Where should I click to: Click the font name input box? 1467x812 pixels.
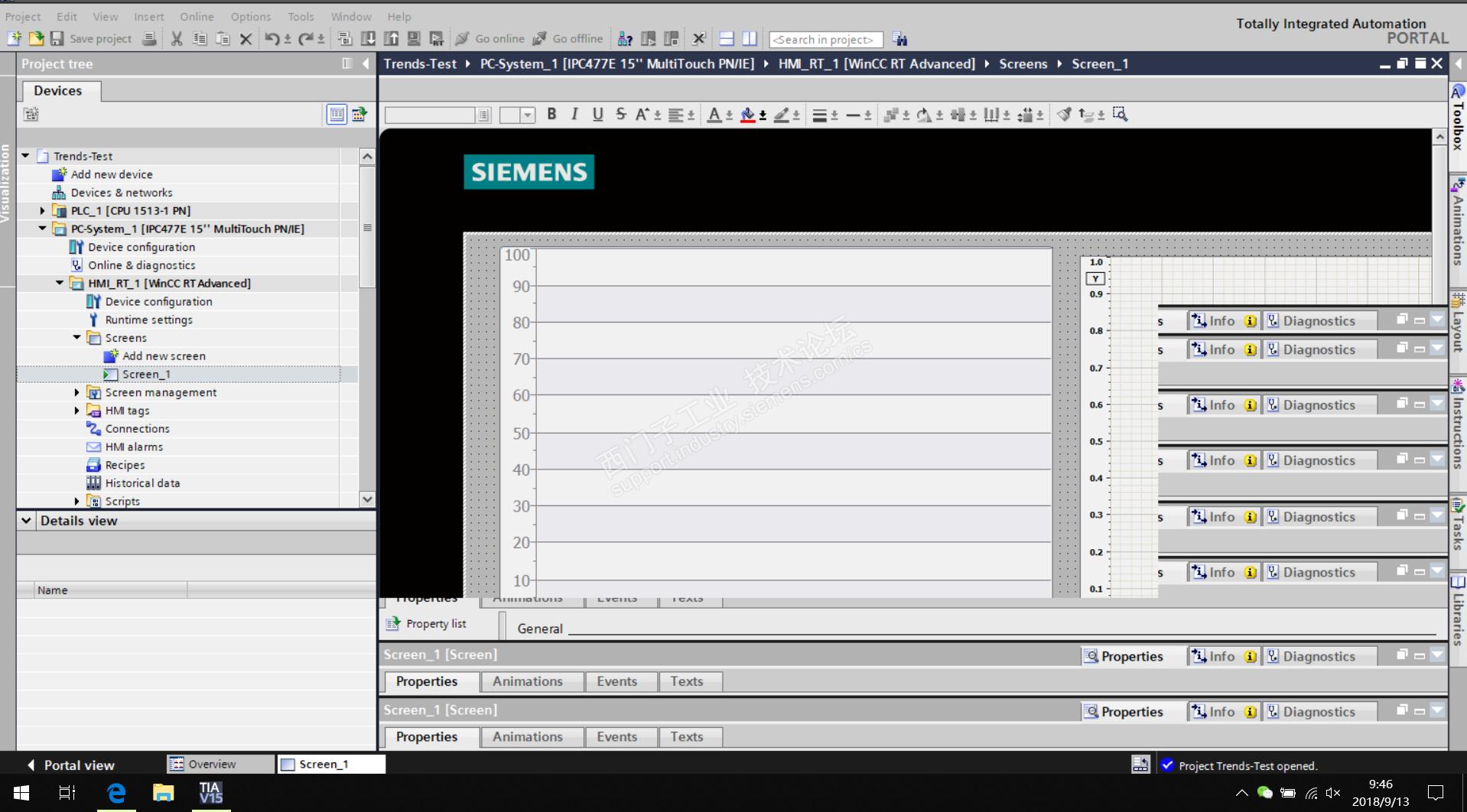pos(430,115)
